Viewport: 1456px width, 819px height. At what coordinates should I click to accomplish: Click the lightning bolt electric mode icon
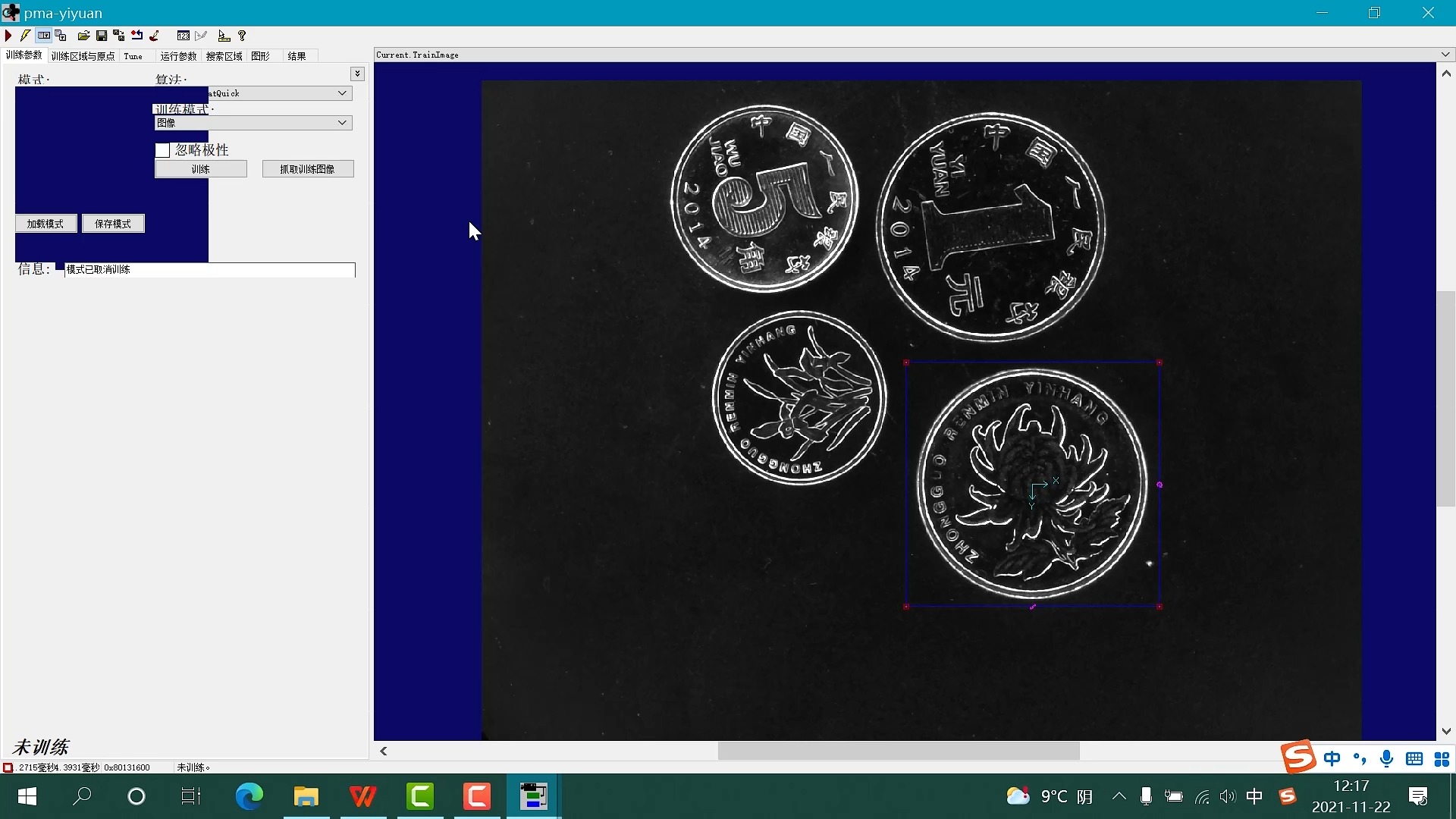26,36
